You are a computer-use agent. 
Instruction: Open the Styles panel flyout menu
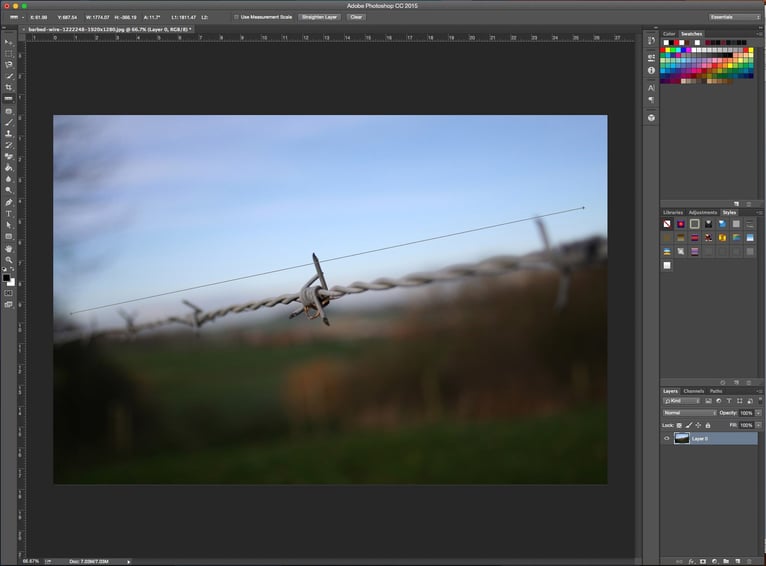759,213
